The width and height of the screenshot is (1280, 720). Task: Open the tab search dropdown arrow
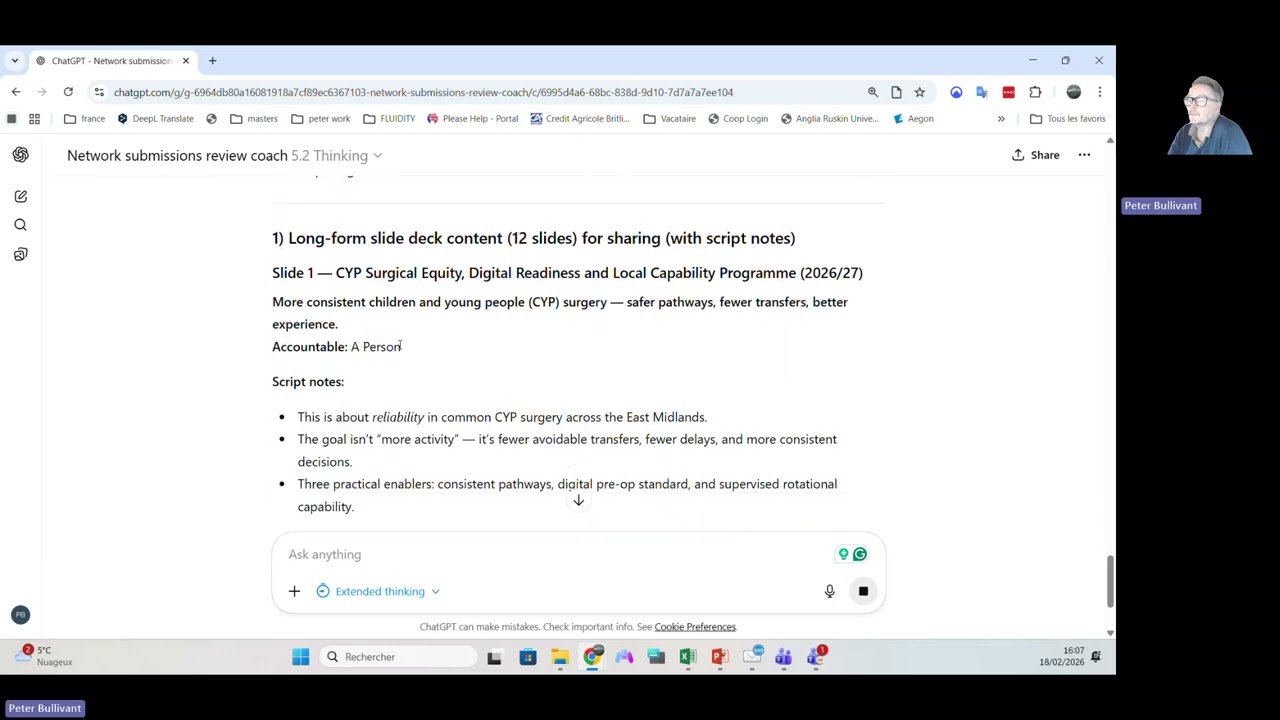click(15, 61)
